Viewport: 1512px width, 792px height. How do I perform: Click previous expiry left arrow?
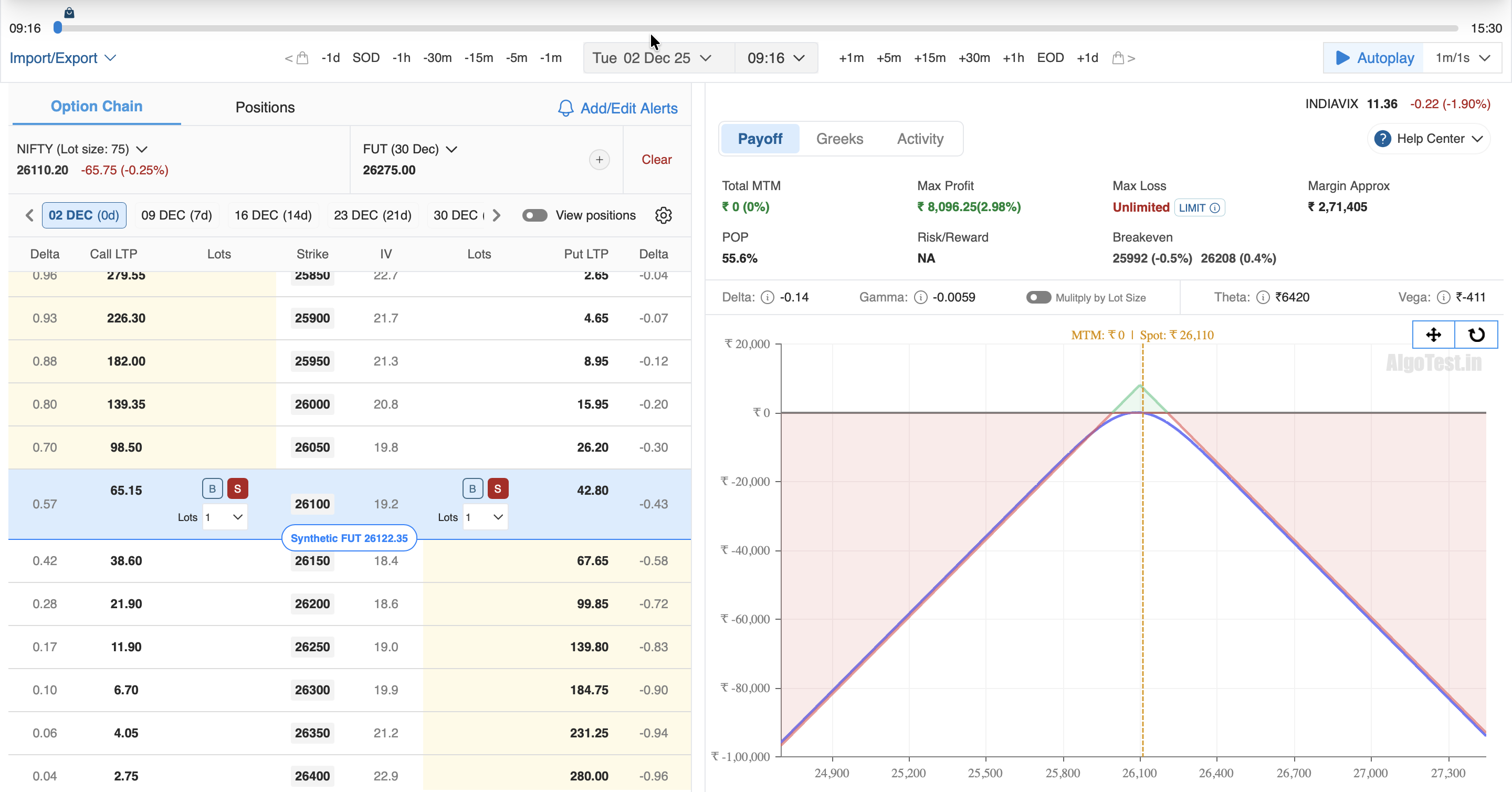[29, 215]
